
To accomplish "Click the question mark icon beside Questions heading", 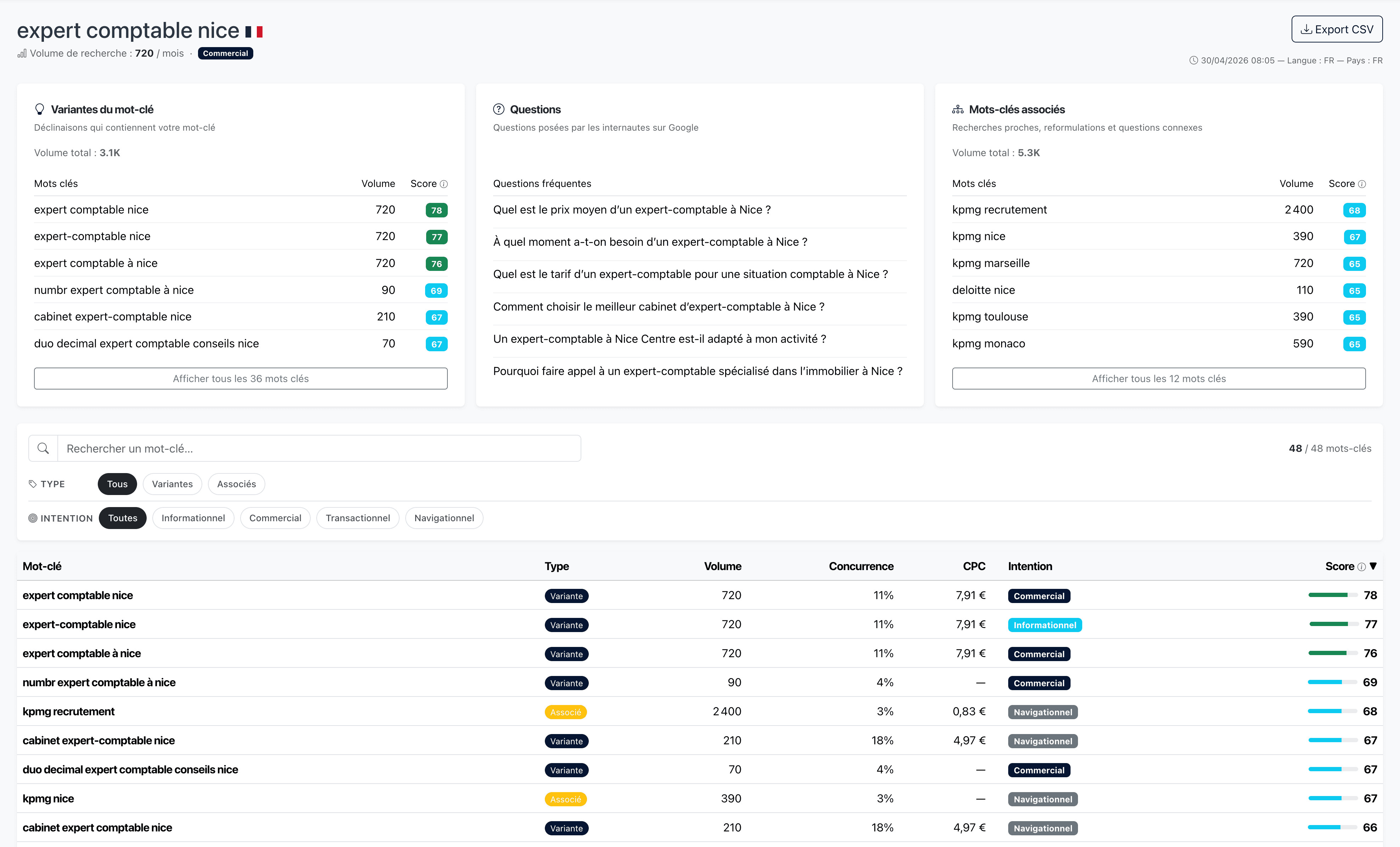I will pos(498,109).
